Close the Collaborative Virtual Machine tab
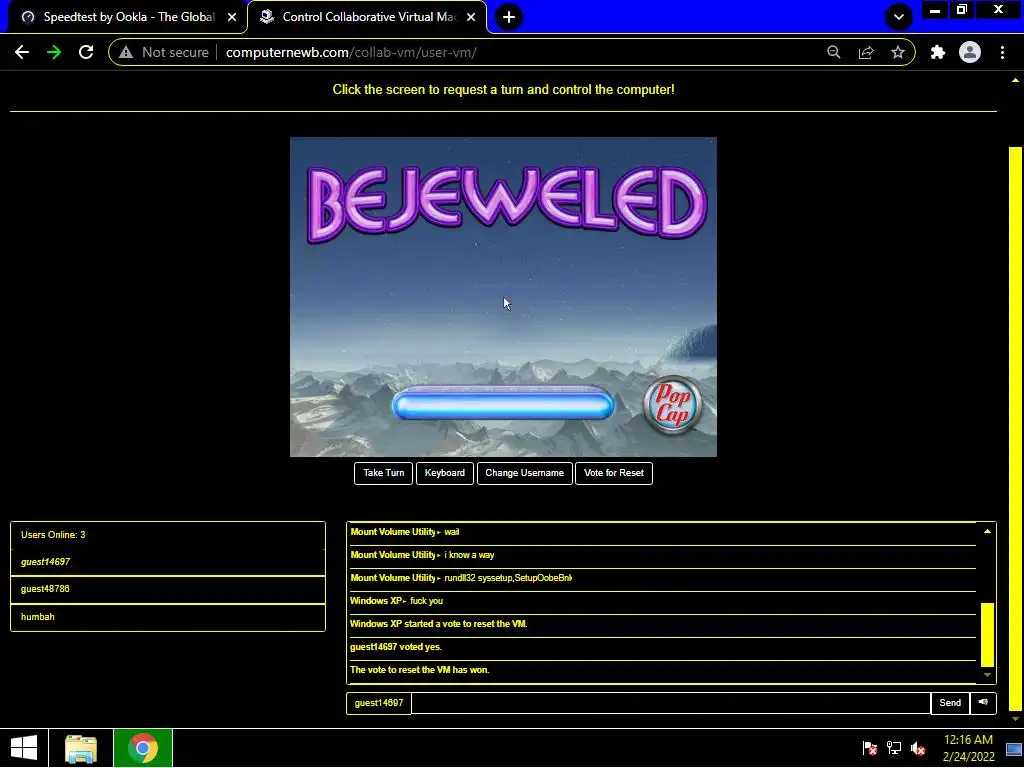Image resolution: width=1024 pixels, height=768 pixels. [x=471, y=17]
